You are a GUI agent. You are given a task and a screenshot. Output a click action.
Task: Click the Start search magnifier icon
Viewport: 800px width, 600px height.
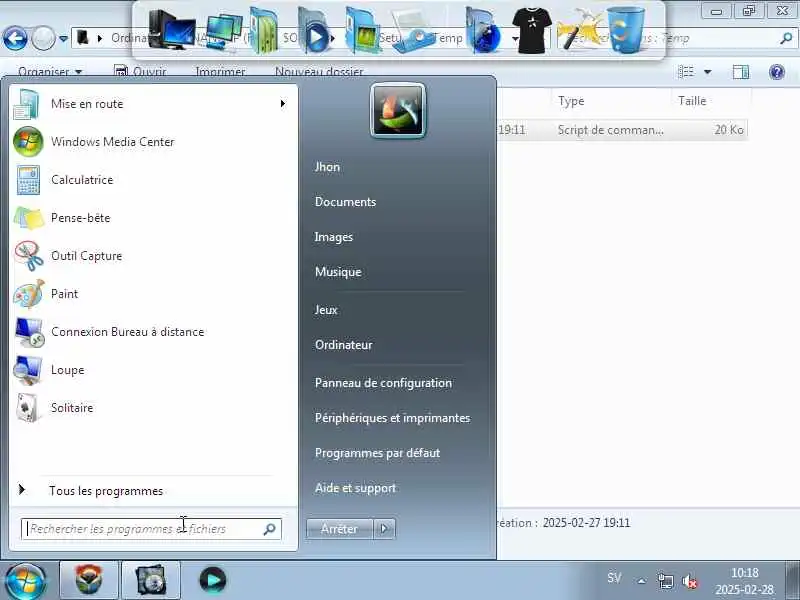[x=269, y=529]
